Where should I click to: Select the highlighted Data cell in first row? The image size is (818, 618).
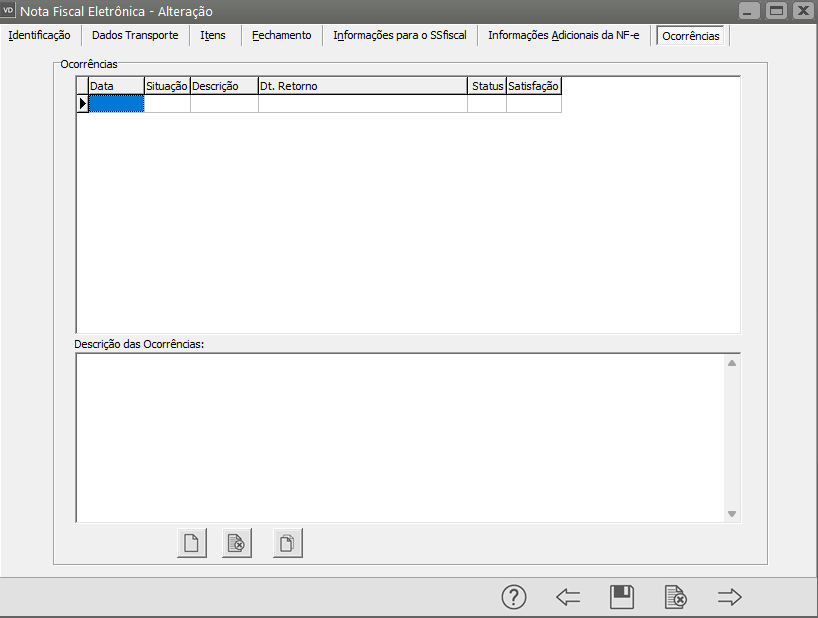pyautogui.click(x=116, y=103)
